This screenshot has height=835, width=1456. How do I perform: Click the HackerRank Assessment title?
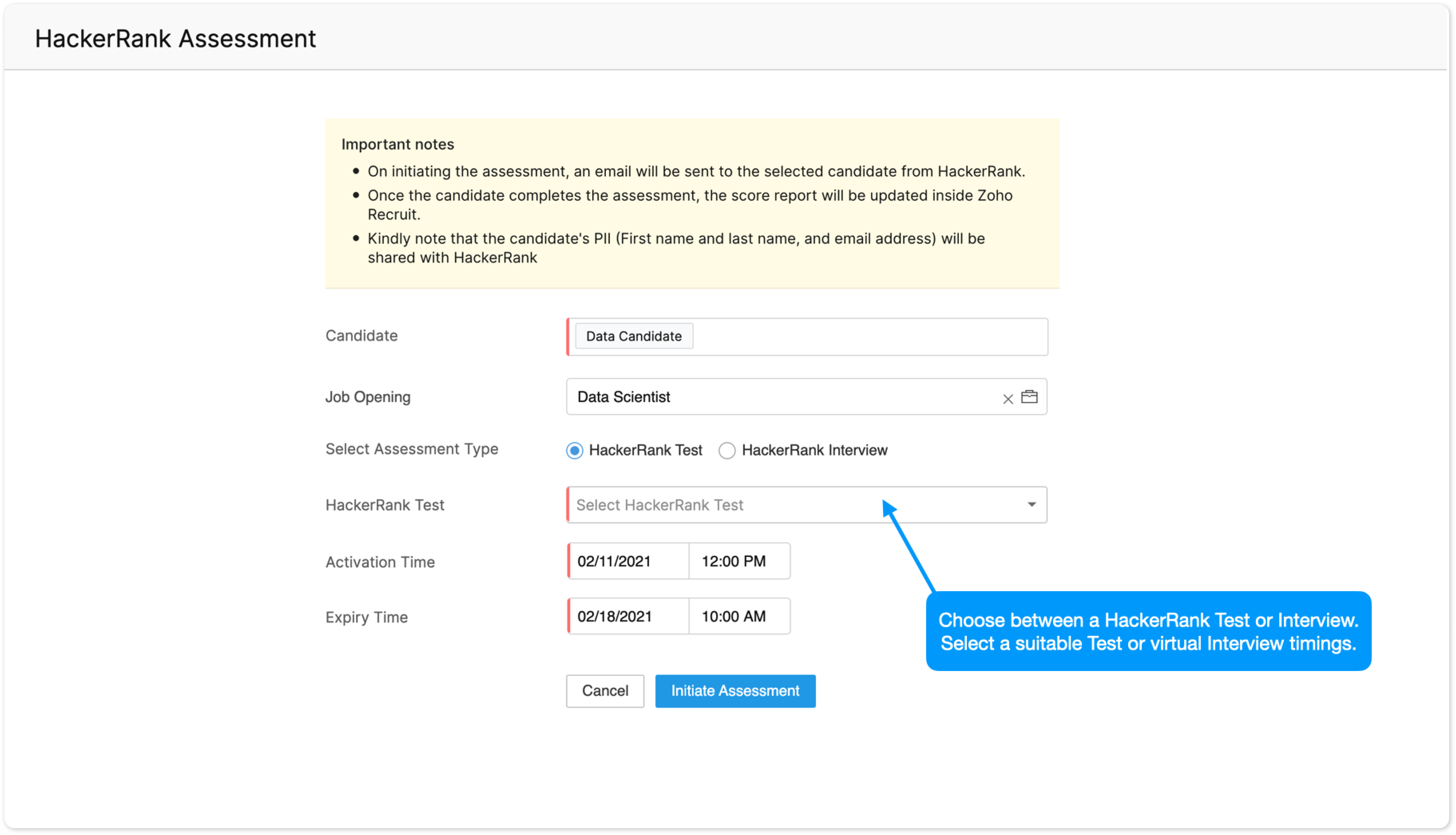click(175, 39)
